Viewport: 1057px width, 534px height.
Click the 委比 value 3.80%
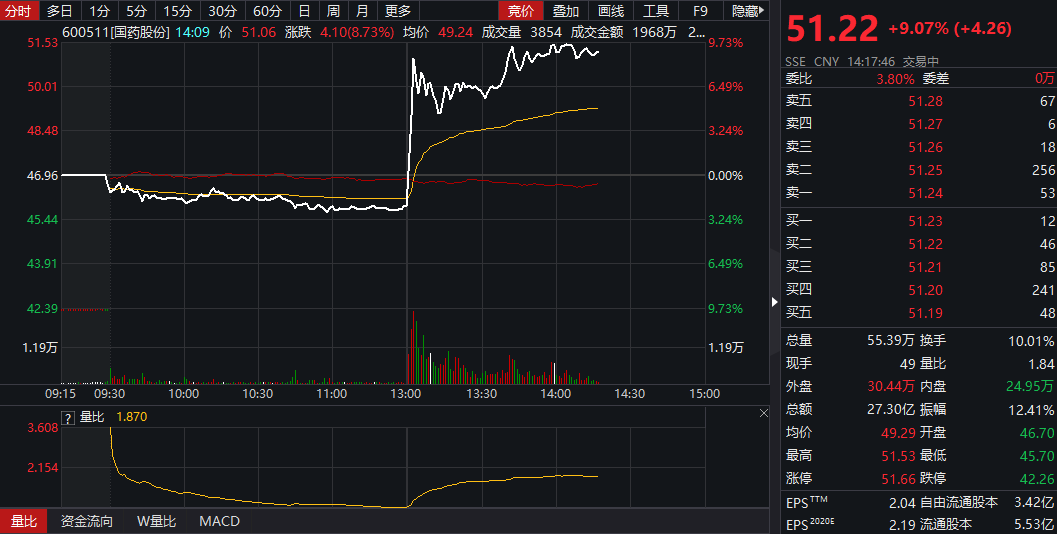pyautogui.click(x=895, y=79)
